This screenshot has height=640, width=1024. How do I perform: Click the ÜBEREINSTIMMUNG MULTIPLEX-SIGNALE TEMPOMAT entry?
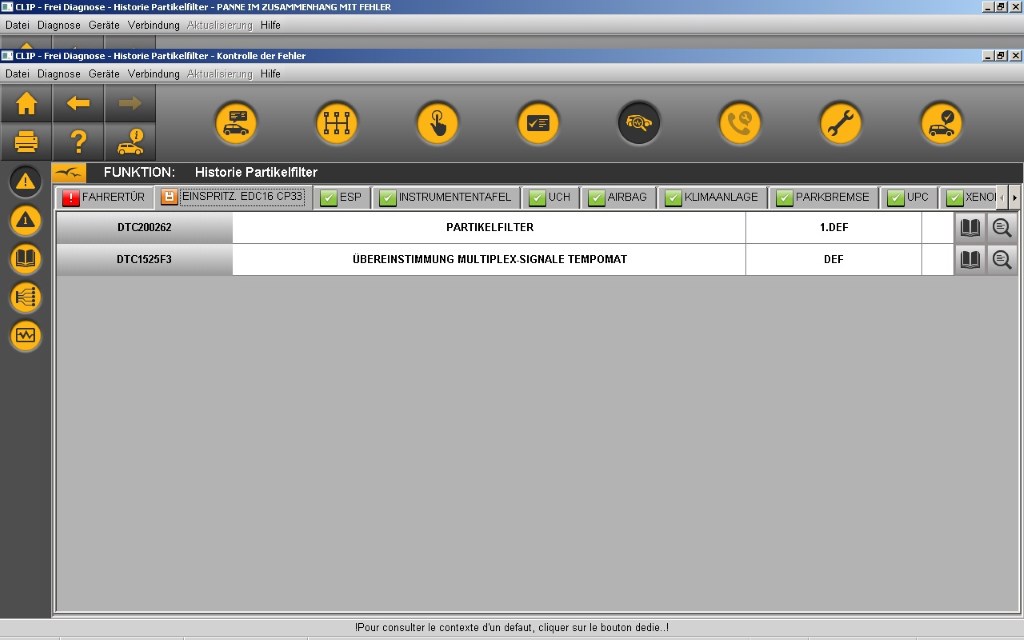point(489,260)
